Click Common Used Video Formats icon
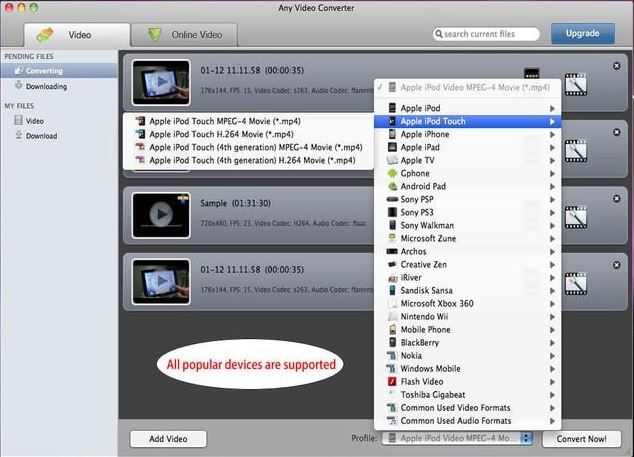Viewport: 634px width, 457px height. (392, 408)
